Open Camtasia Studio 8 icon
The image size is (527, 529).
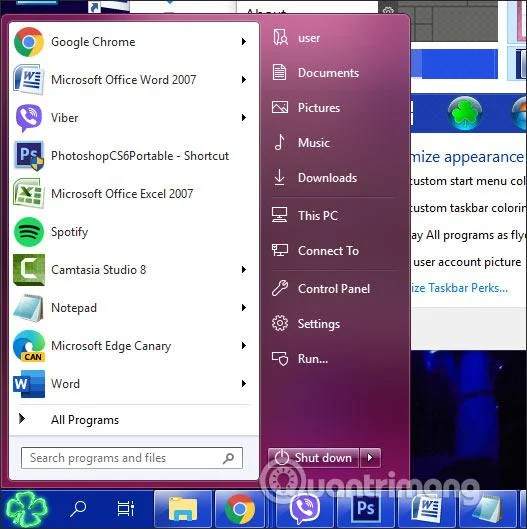click(29, 270)
